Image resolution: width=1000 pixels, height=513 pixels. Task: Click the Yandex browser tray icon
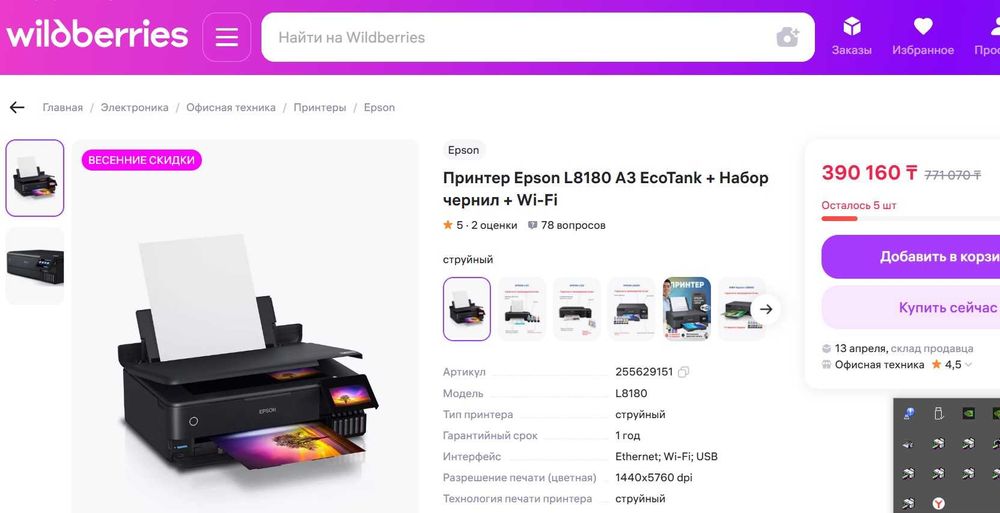tap(938, 503)
